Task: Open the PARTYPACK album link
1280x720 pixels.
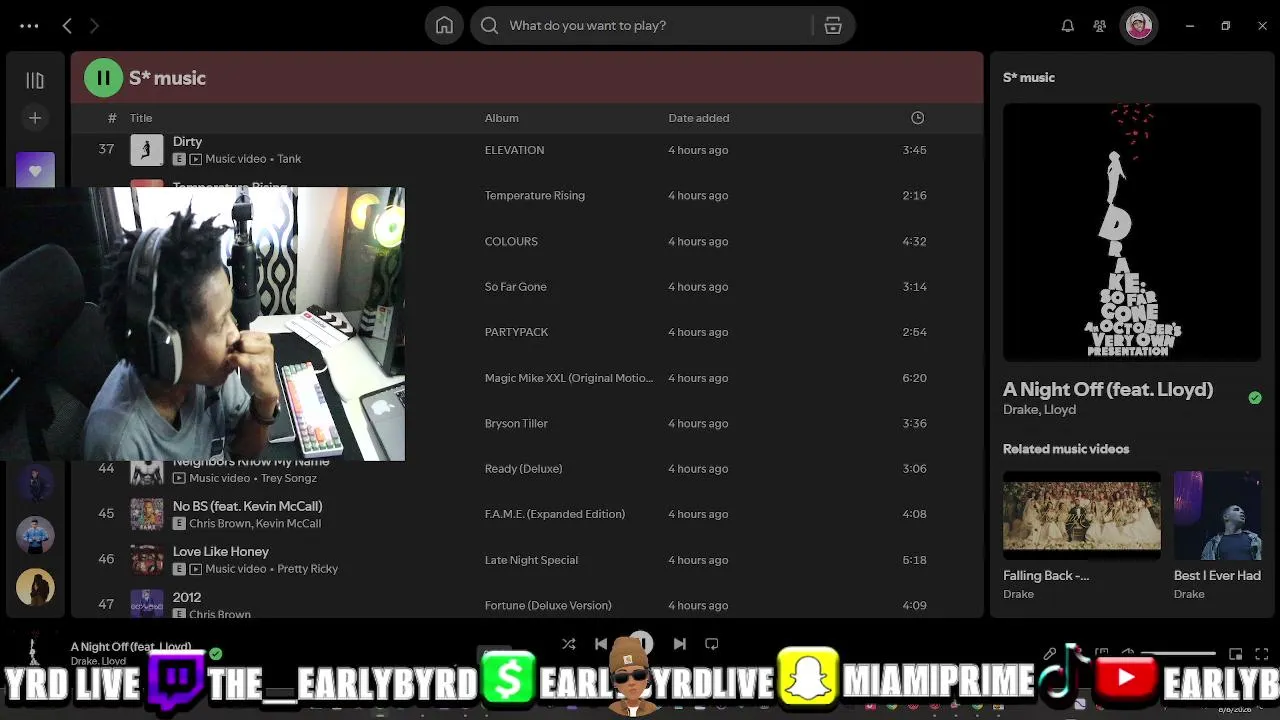Action: point(517,332)
